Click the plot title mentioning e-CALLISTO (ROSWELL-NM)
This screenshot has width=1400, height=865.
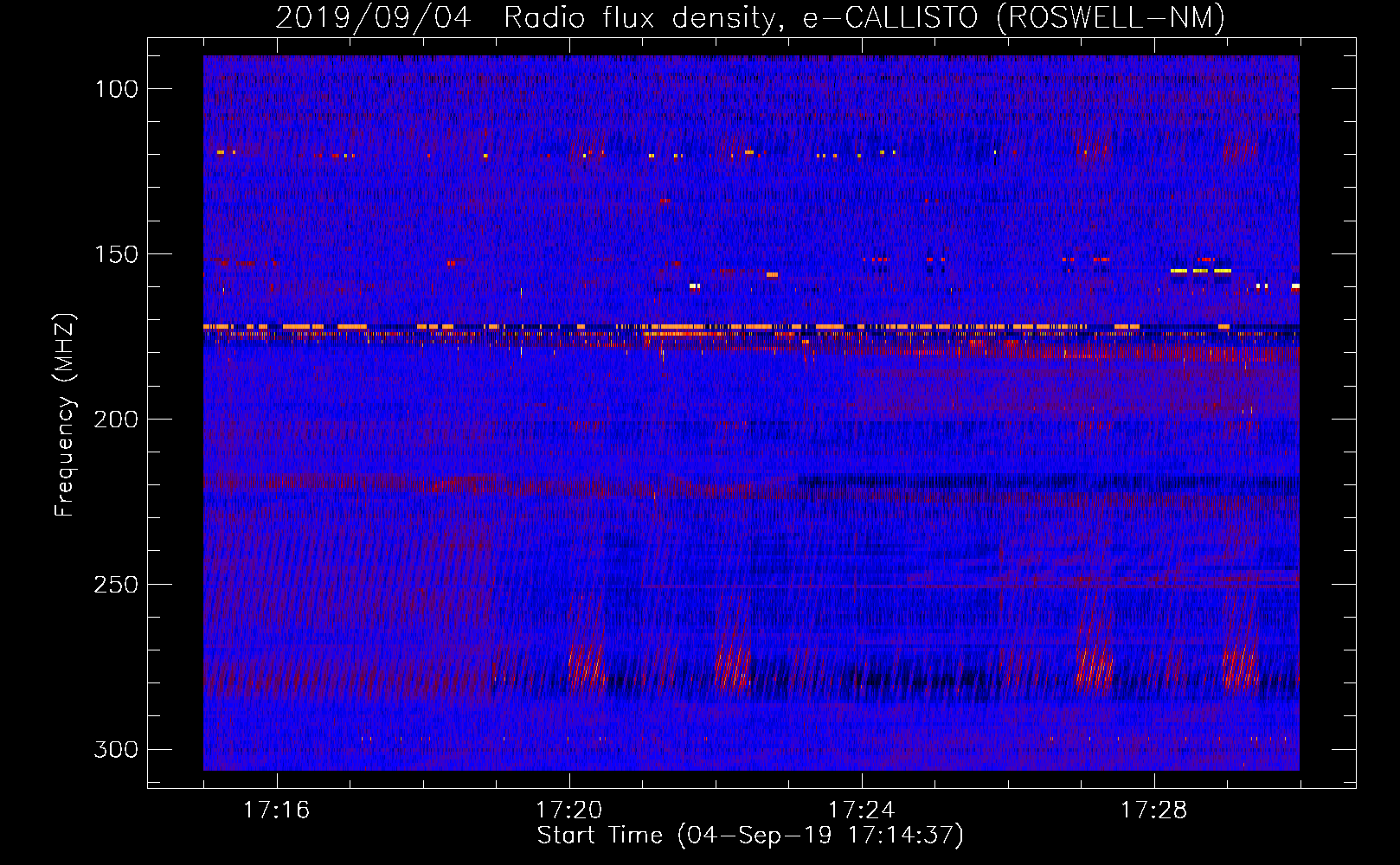tap(750, 17)
